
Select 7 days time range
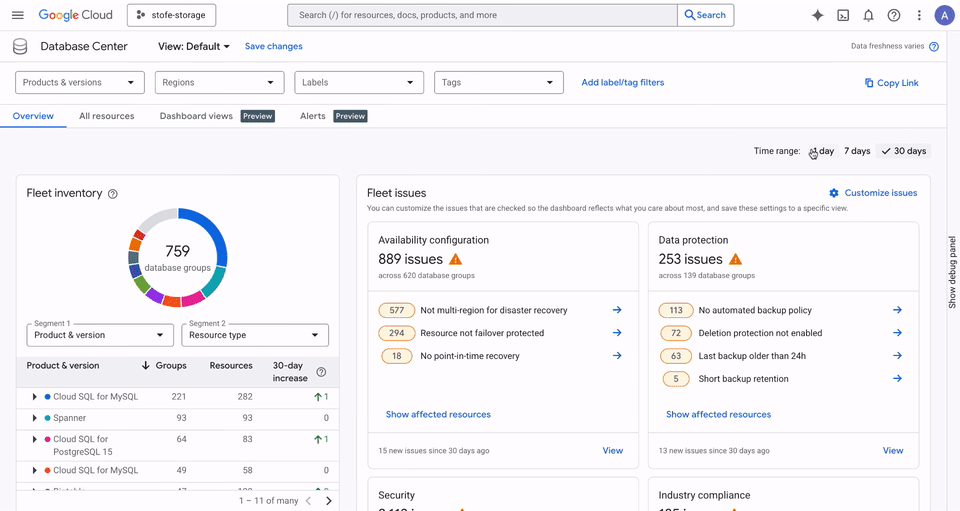coord(857,151)
